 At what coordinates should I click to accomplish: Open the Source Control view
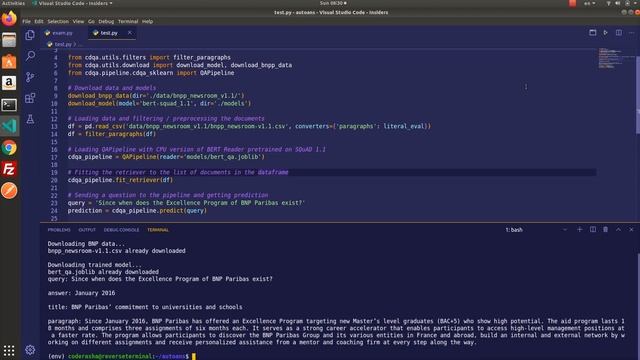point(30,77)
